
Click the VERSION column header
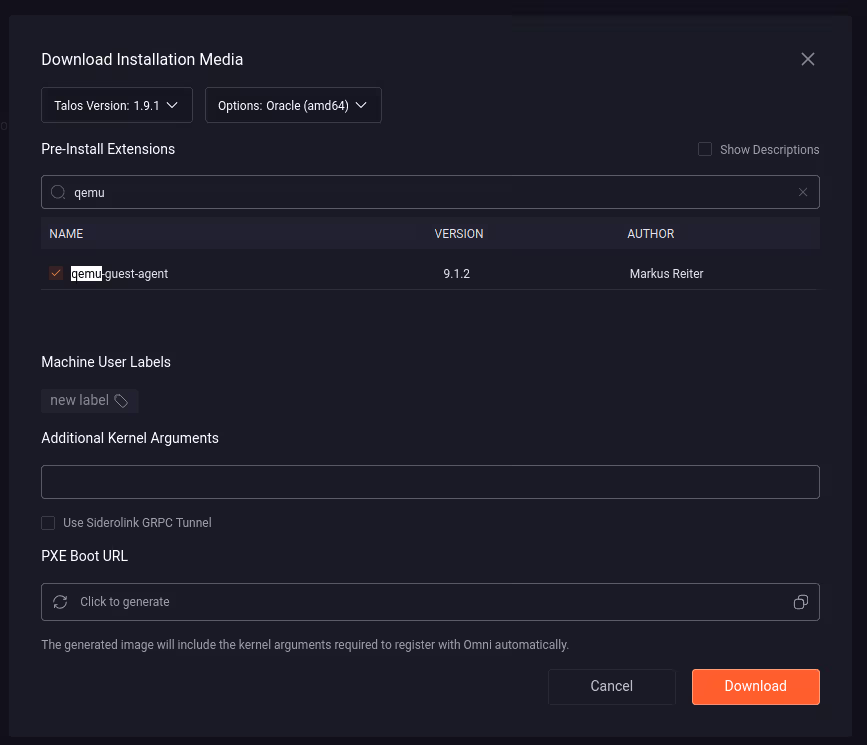pos(459,233)
